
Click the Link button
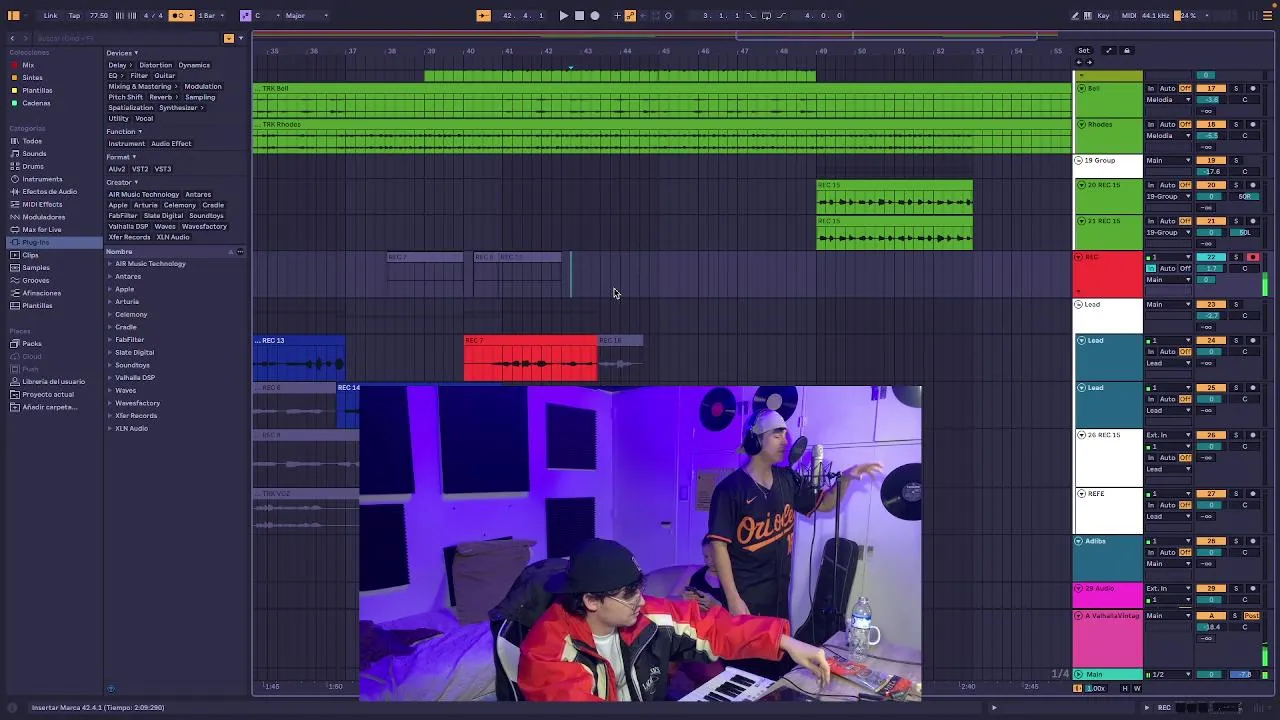pos(50,15)
